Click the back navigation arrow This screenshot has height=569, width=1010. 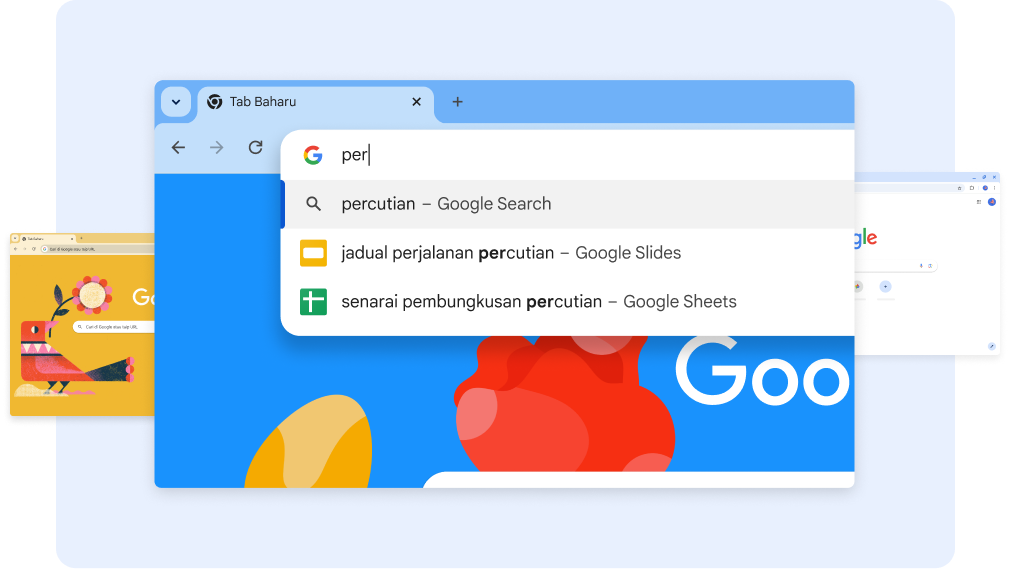click(x=178, y=148)
